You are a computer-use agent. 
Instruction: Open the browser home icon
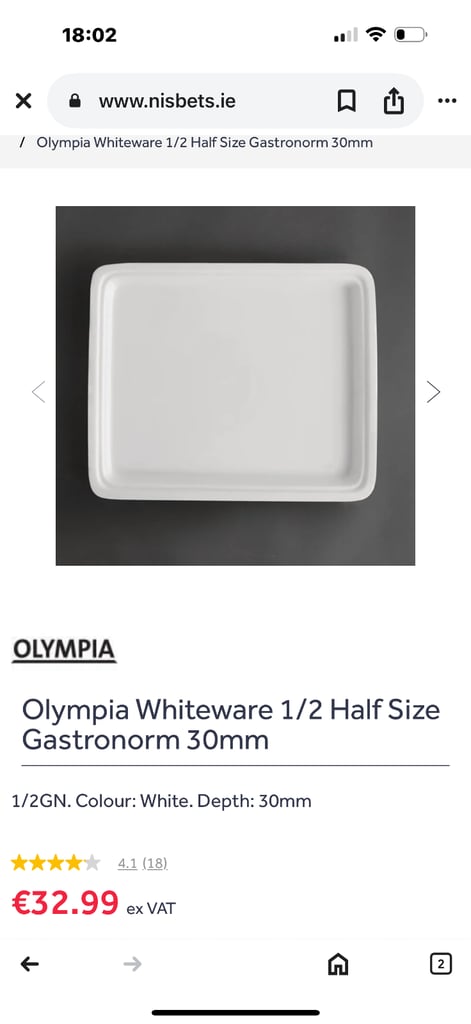pos(338,964)
